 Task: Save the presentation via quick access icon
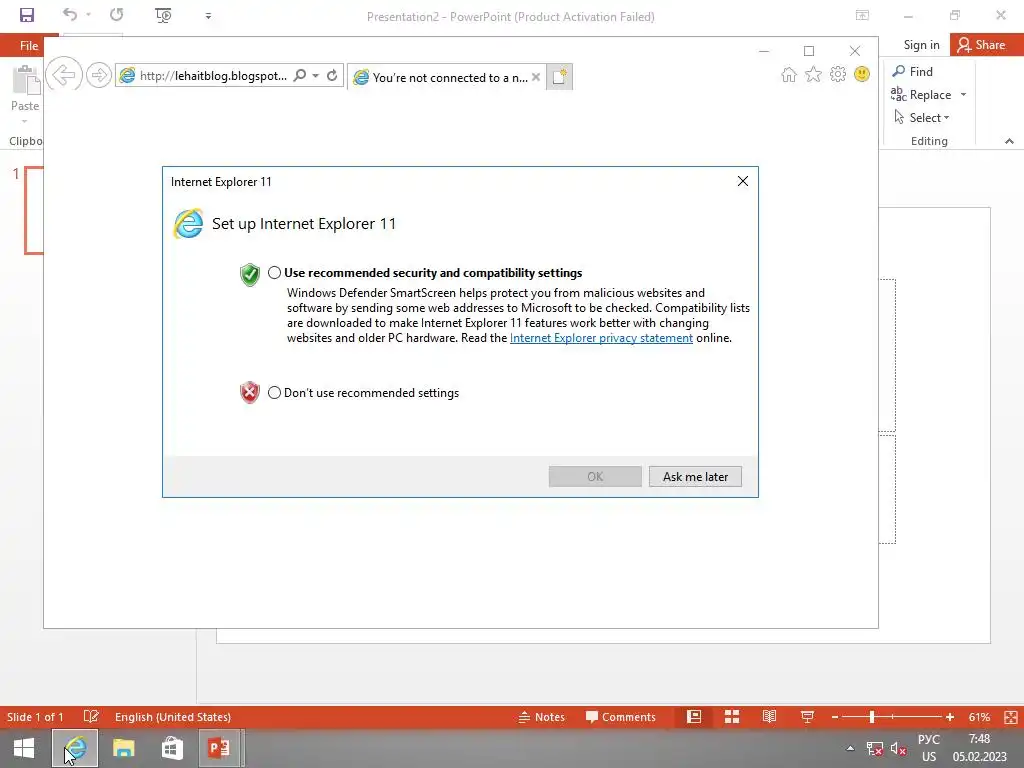pos(27,15)
